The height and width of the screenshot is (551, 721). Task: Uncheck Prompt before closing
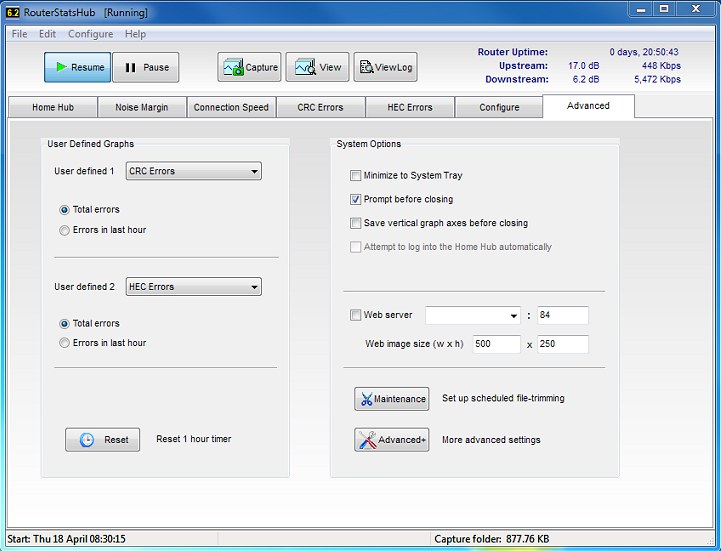click(356, 200)
